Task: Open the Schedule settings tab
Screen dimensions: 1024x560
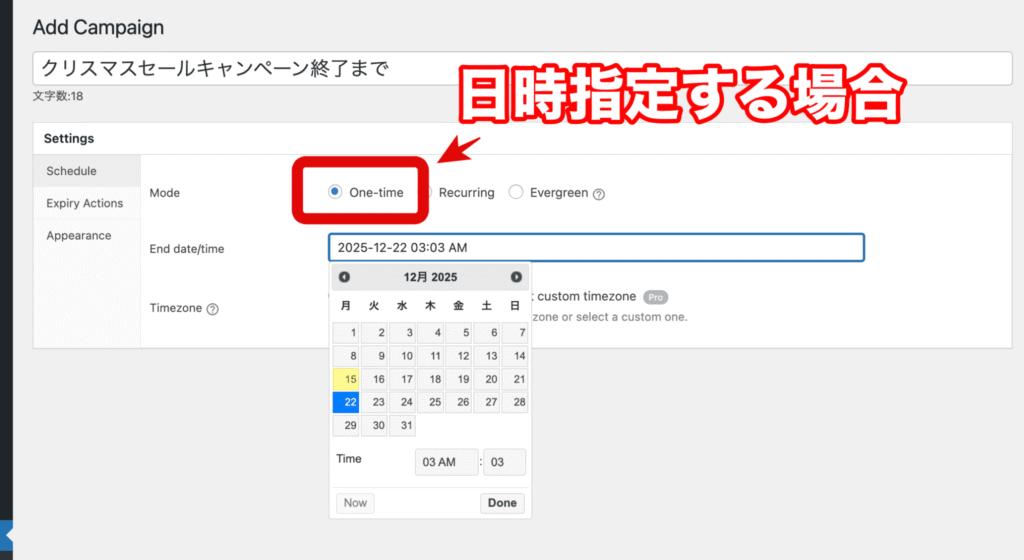Action: [87, 171]
